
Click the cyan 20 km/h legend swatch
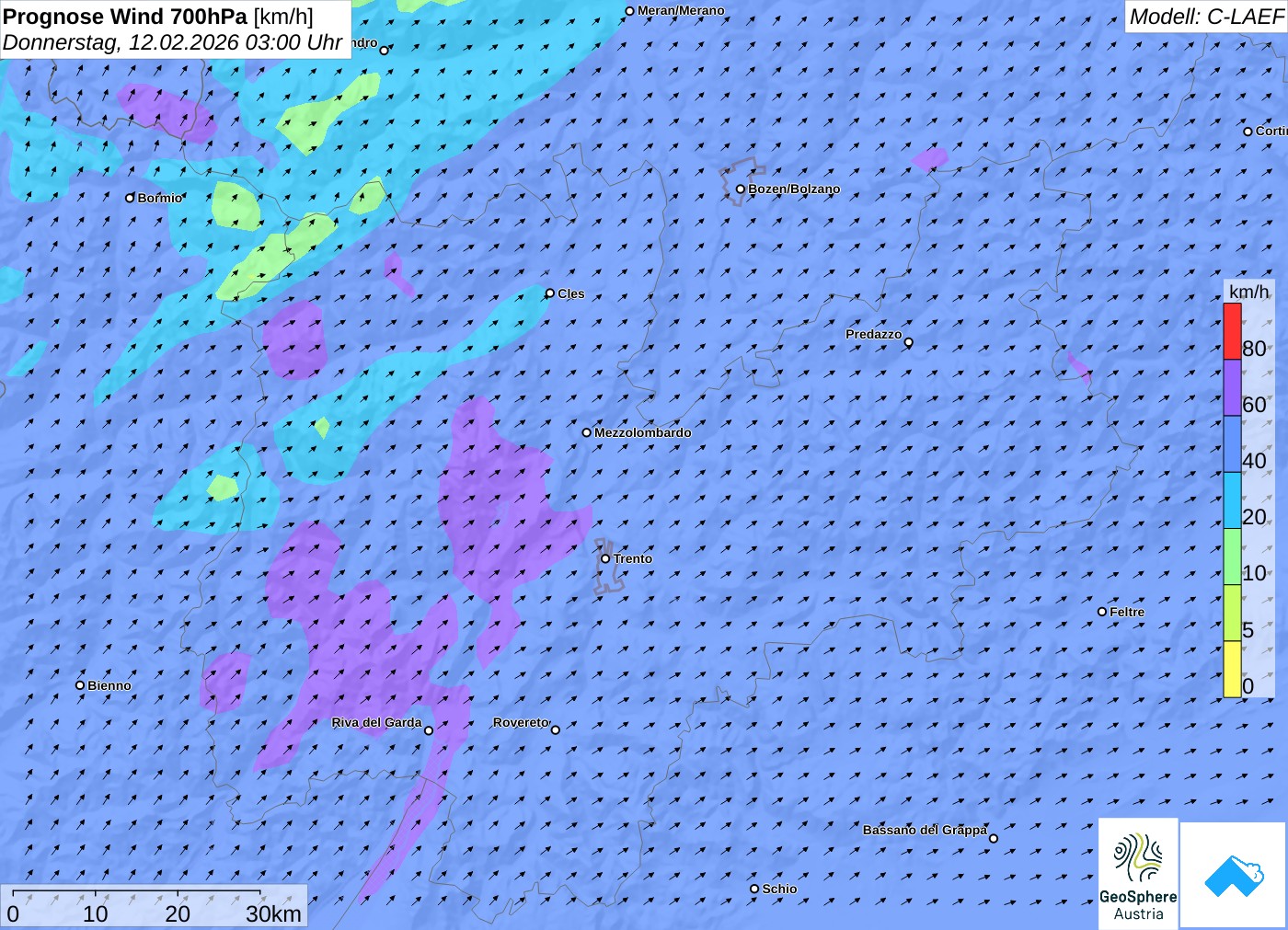(x=1232, y=500)
